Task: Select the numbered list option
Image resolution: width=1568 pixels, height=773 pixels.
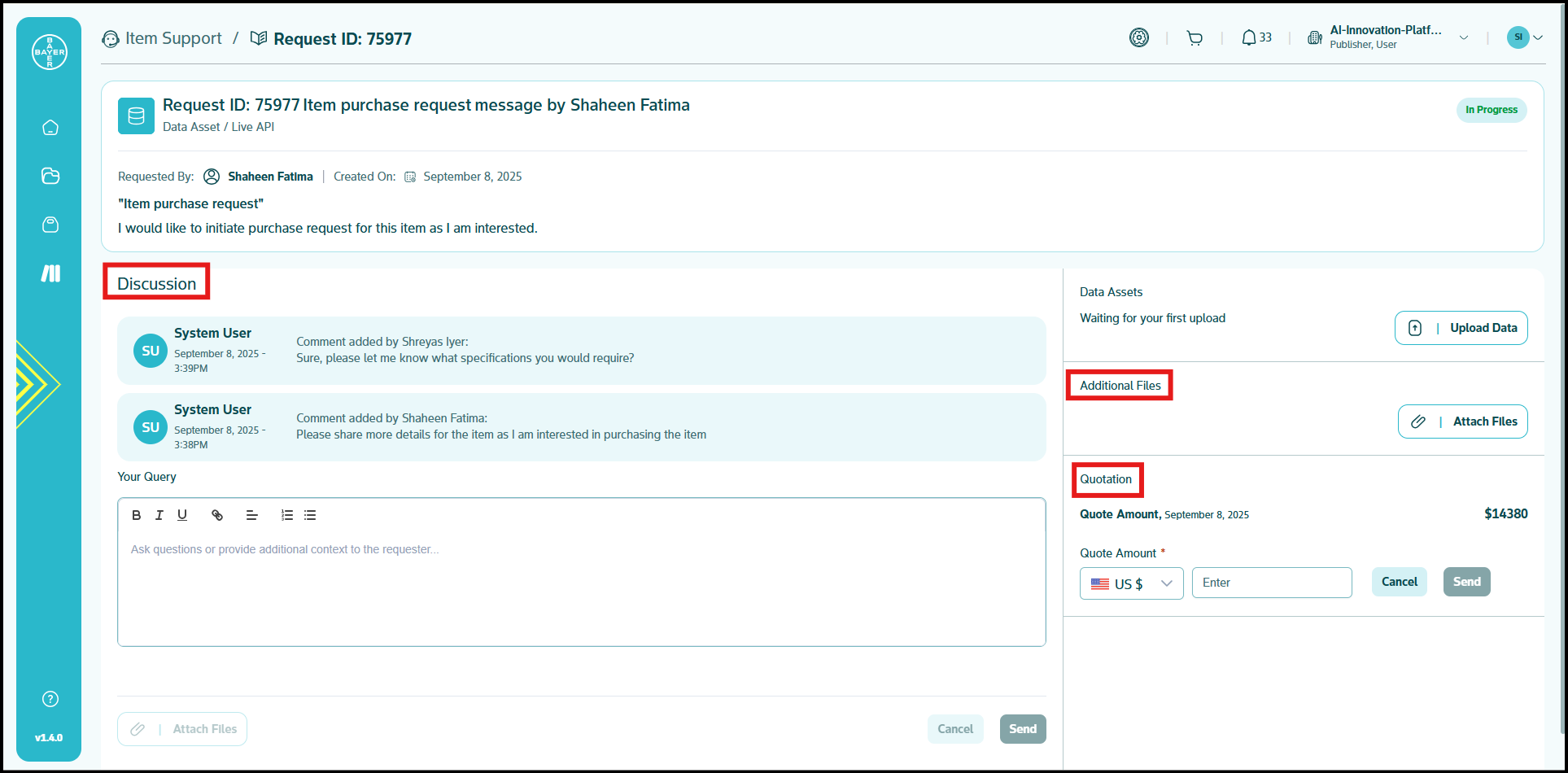Action: pos(286,515)
